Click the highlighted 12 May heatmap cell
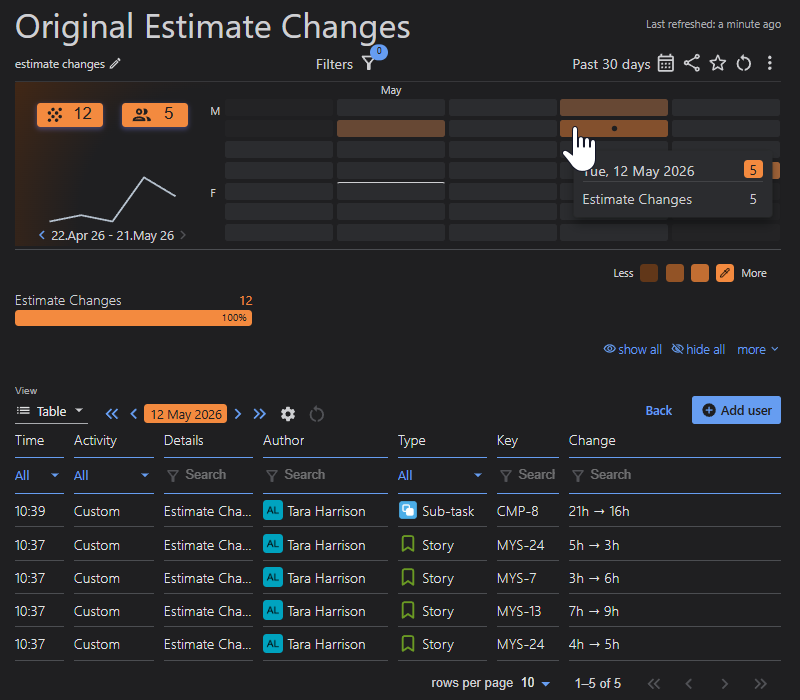This screenshot has height=700, width=800. [x=614, y=128]
